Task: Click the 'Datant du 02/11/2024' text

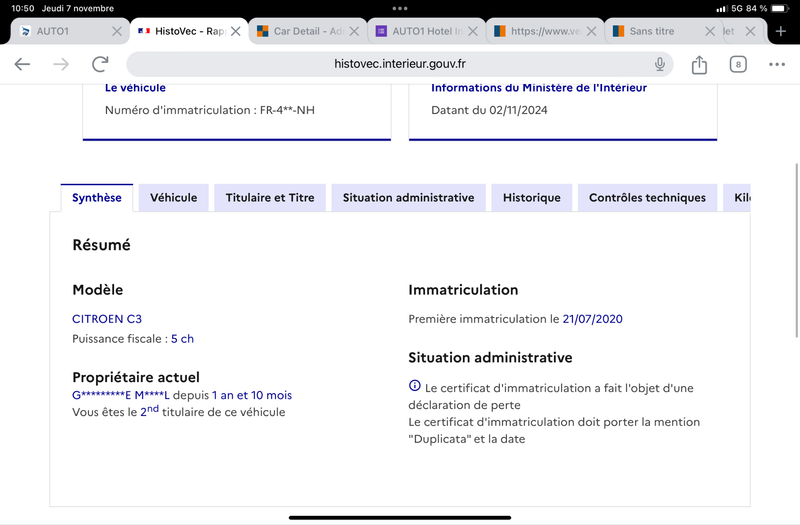Action: (489, 110)
